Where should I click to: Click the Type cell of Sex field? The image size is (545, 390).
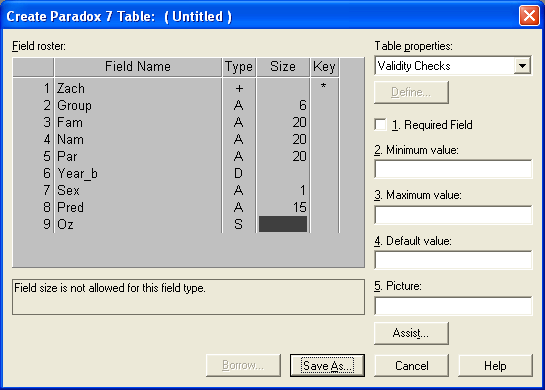239,190
